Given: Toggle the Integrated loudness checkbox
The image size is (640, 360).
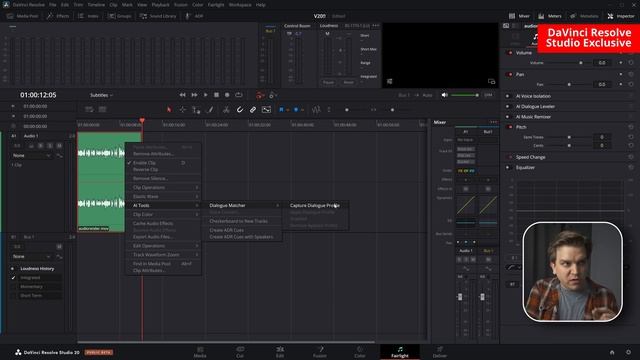Looking at the screenshot, I should (13, 278).
